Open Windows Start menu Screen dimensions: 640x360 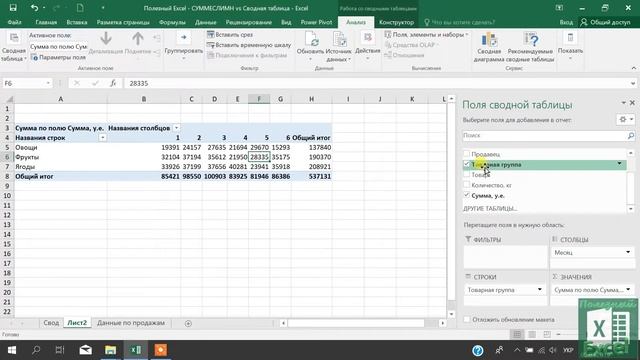(x=11, y=350)
